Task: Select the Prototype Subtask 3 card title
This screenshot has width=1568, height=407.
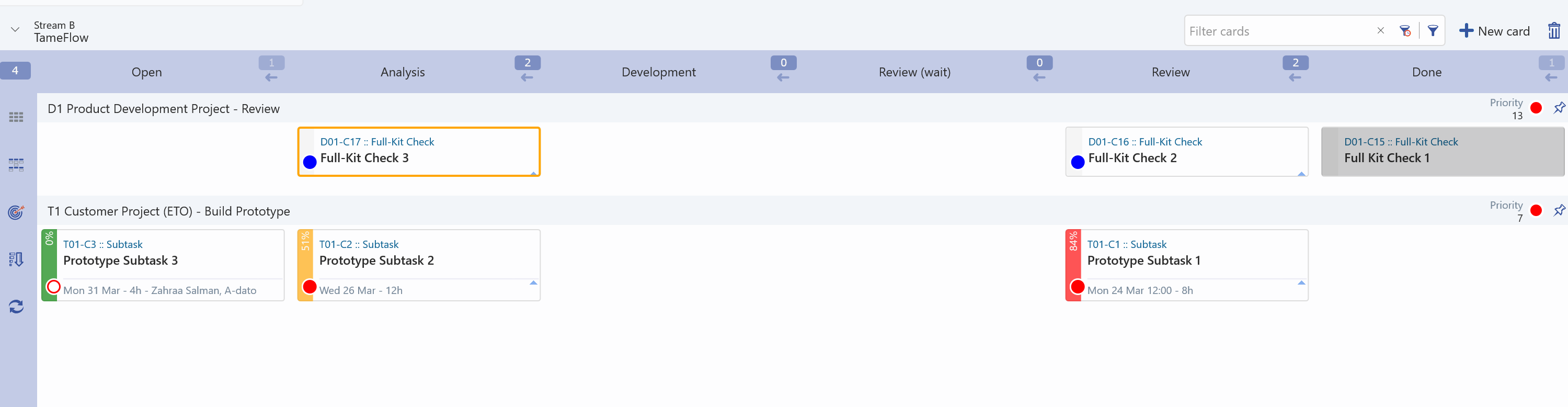Action: tap(121, 260)
